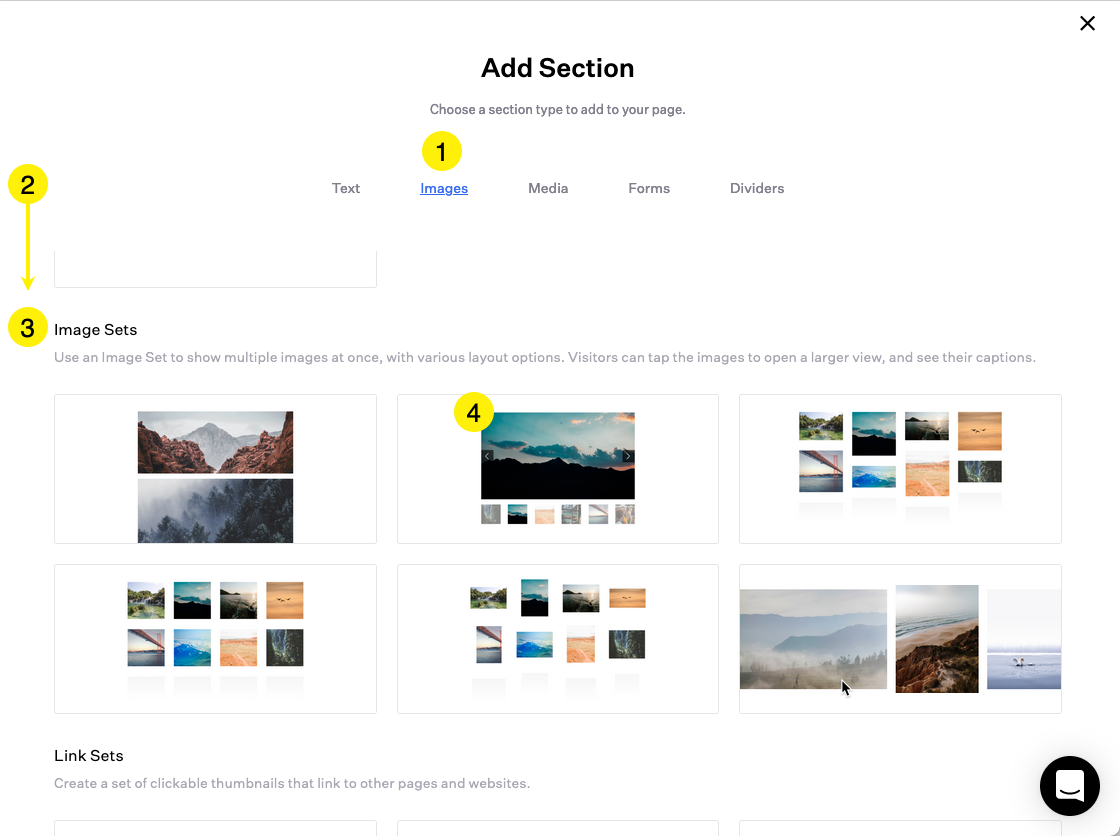This screenshot has height=836, width=1120.
Task: Choose the carousel with thumbnails layout
Action: coord(557,469)
